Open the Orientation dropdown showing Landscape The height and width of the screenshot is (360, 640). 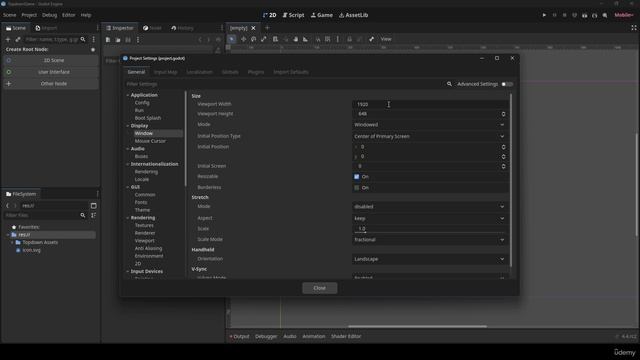pos(430,259)
